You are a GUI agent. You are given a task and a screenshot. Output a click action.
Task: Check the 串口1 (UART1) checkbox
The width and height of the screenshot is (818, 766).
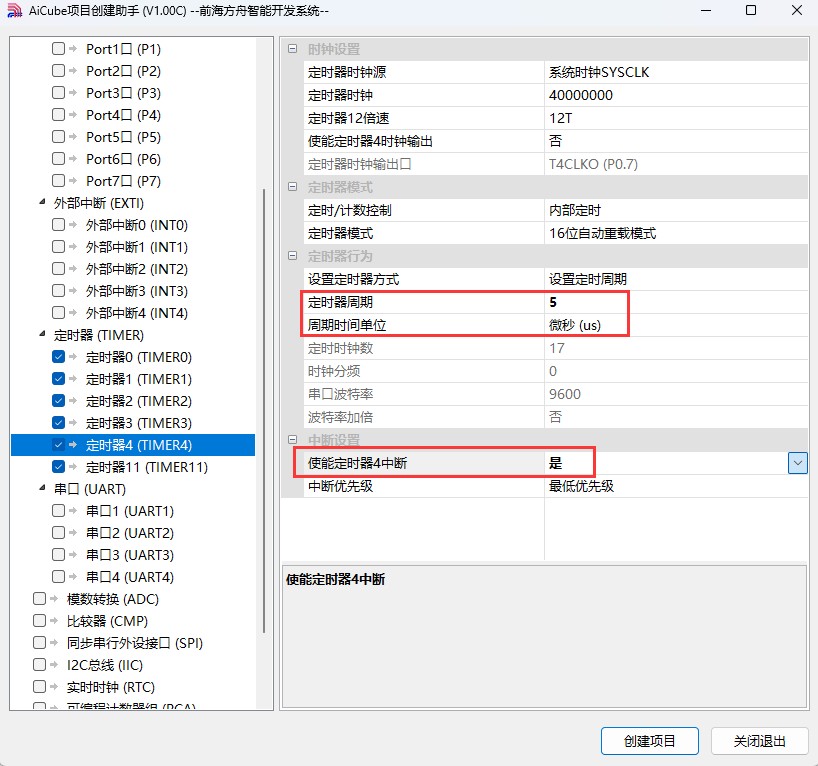(58, 511)
